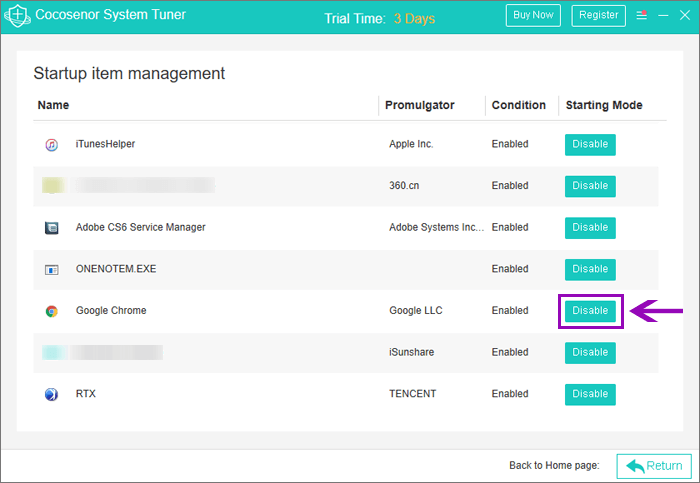Sort by the Promulgator column header
The image size is (700, 483).
click(x=420, y=105)
